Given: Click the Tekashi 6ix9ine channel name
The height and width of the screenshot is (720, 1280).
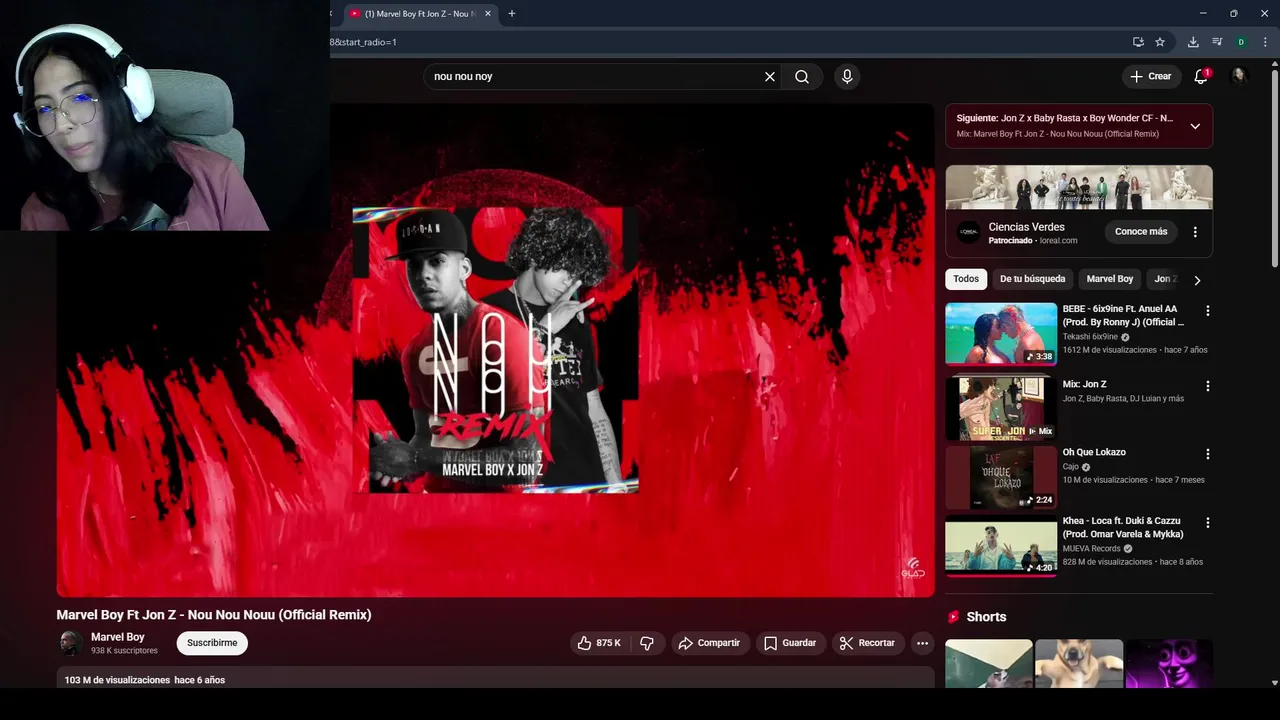Looking at the screenshot, I should 1090,337.
